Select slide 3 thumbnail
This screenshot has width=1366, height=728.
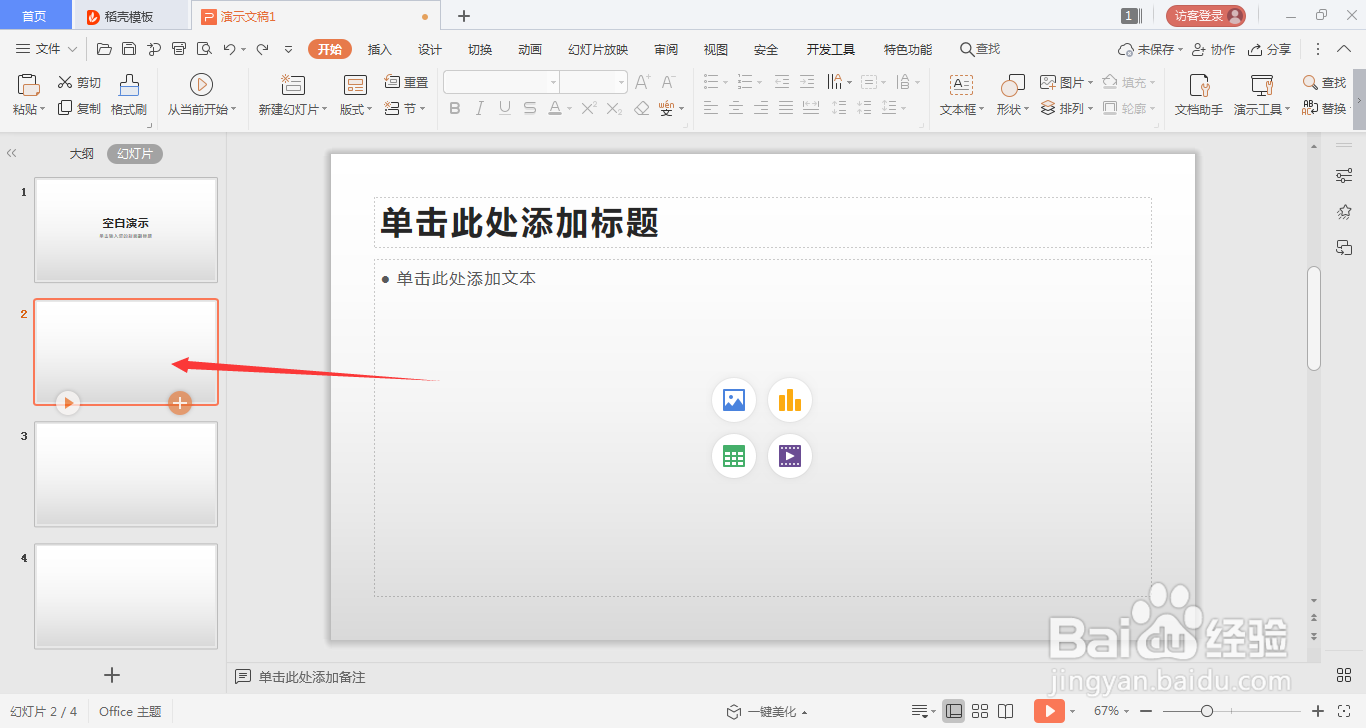[126, 474]
